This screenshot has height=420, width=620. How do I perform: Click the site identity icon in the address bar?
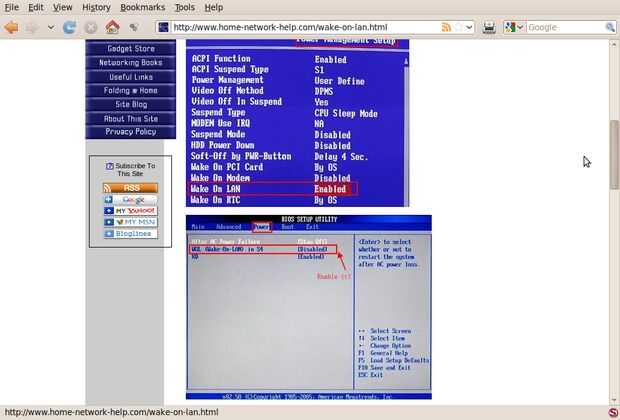pyautogui.click(x=163, y=27)
